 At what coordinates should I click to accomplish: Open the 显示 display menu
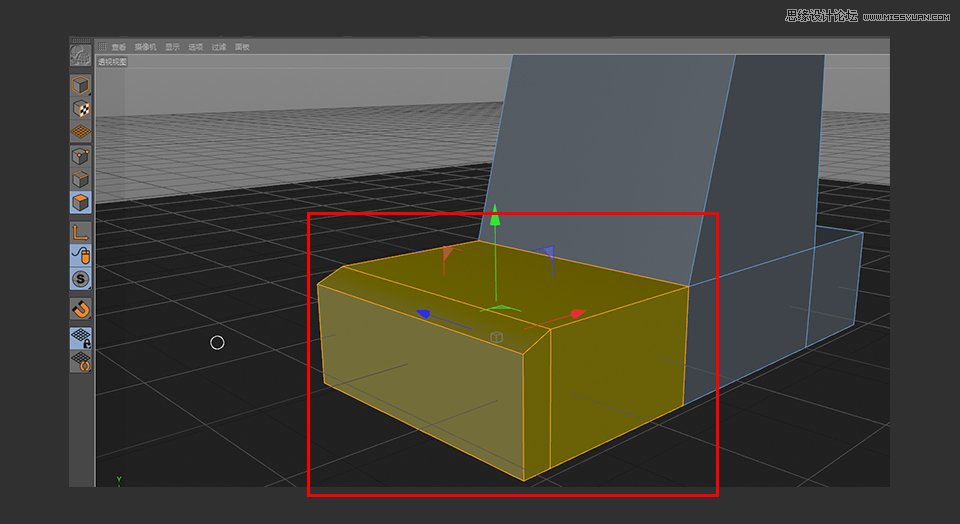[172, 47]
